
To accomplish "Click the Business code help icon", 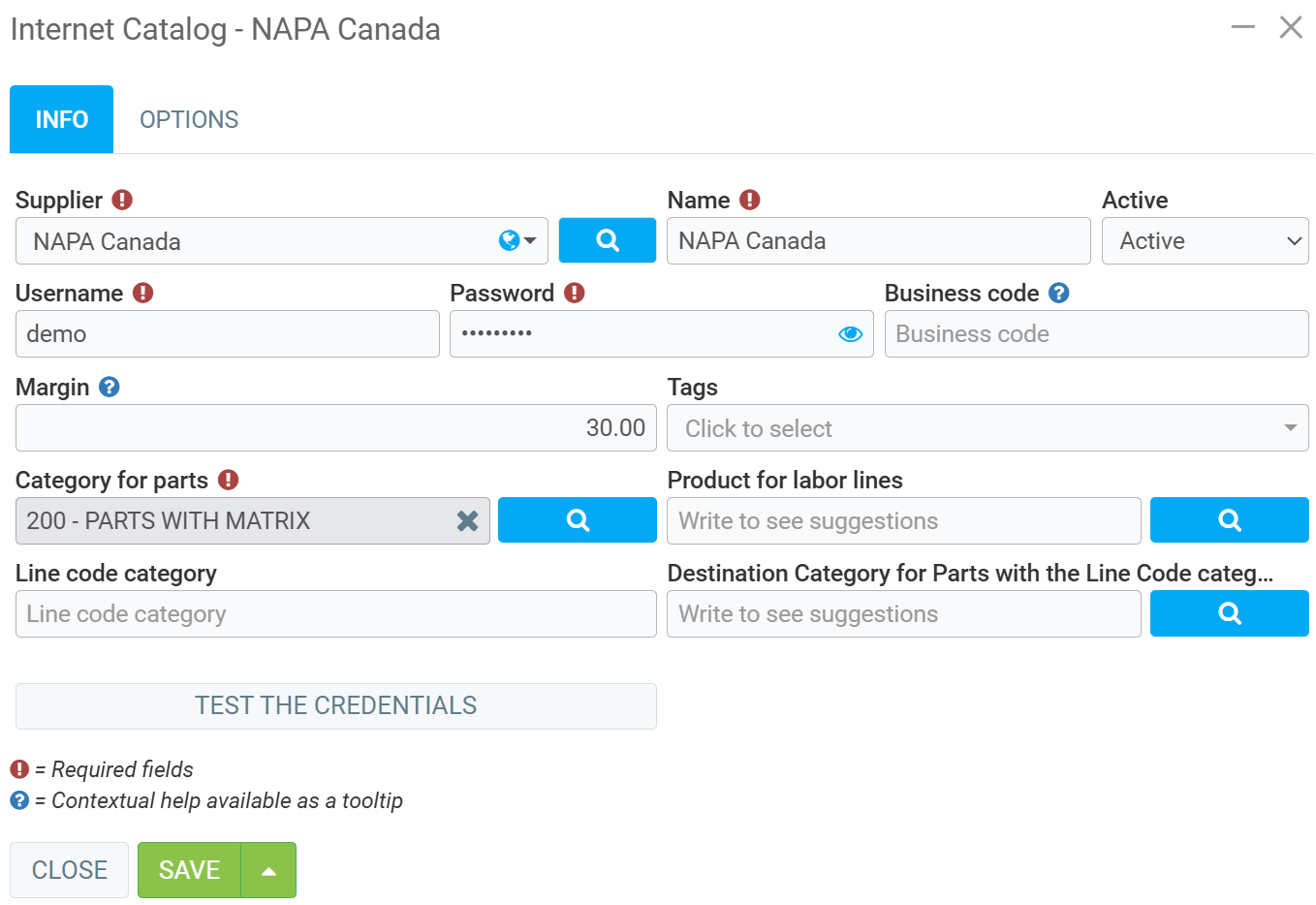I will pos(1059,293).
